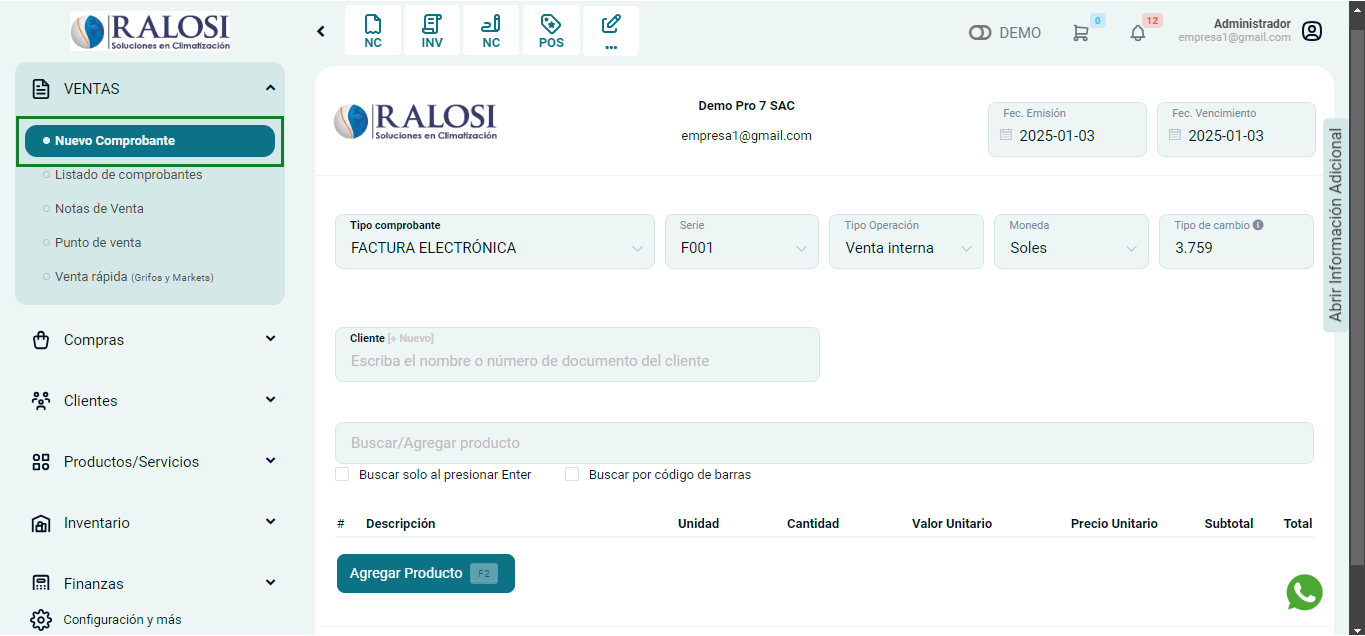
Task: Select Punto de venta menu item
Action: coord(98,243)
